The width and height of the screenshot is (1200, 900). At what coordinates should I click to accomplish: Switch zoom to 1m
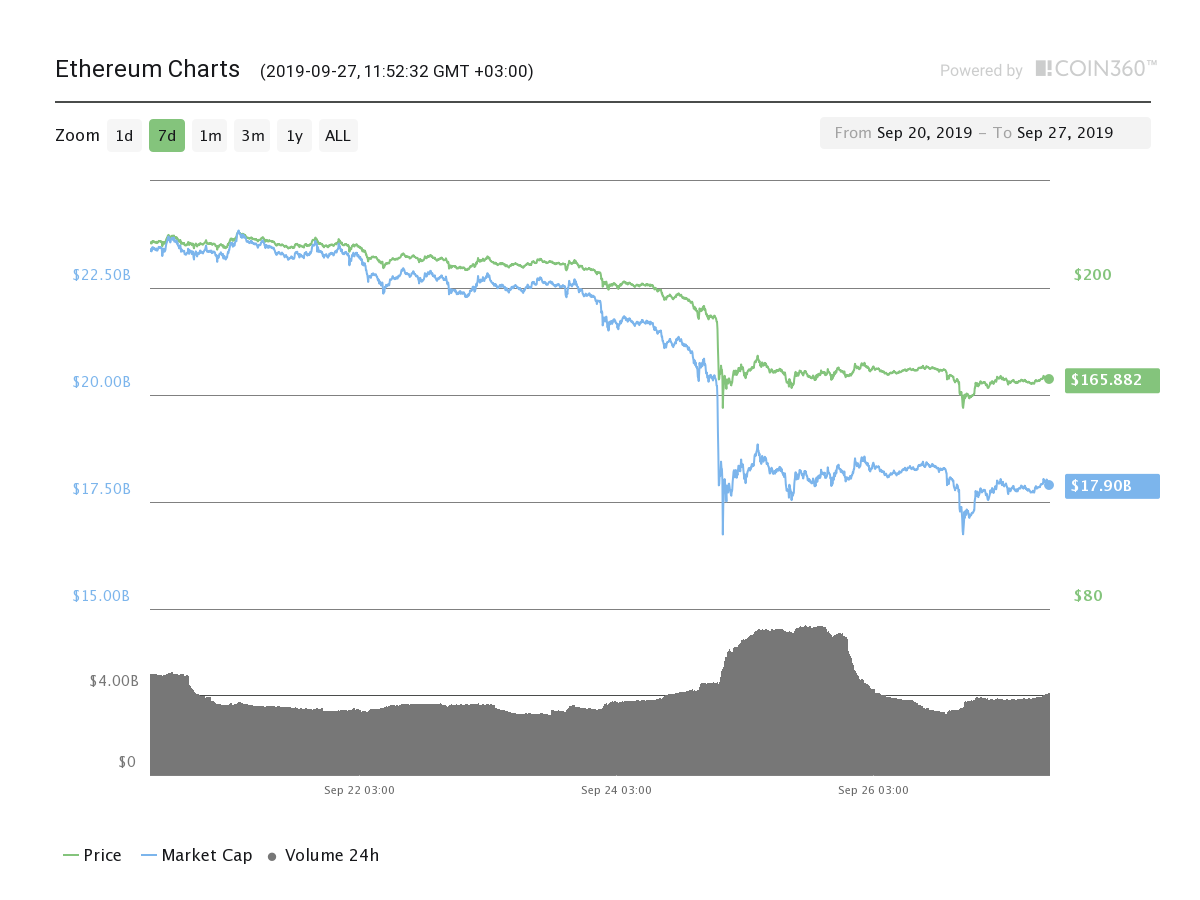[x=210, y=135]
